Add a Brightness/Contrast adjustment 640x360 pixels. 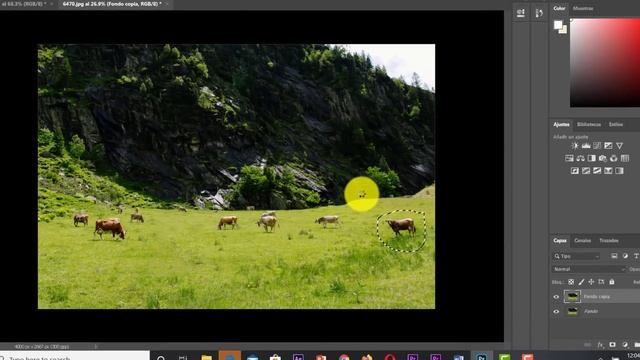(575, 146)
